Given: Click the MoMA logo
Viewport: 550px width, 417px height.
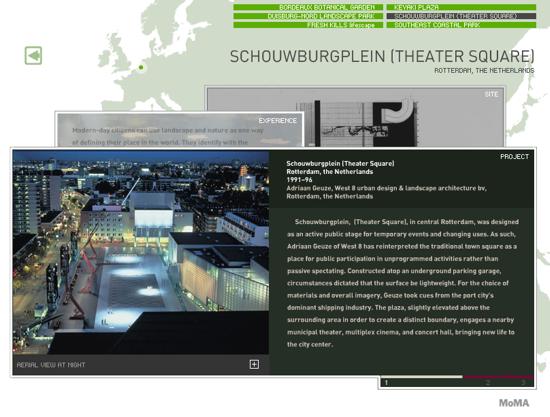Looking at the screenshot, I should coord(514,403).
